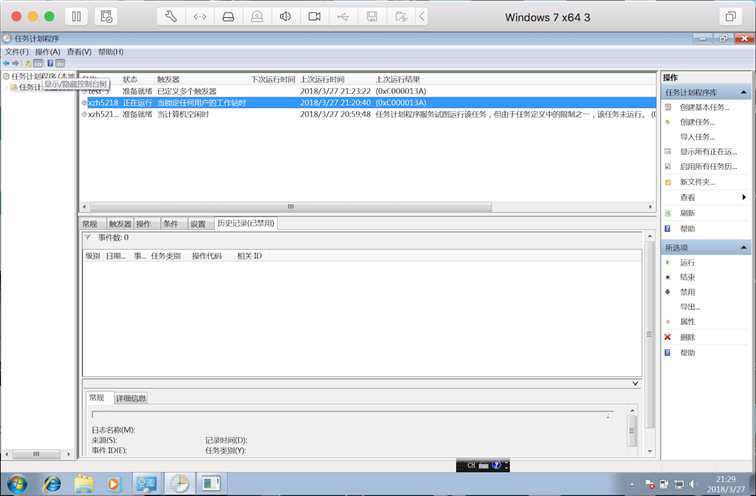Click the red X 删除 action
This screenshot has width=756, height=496.
(x=688, y=337)
